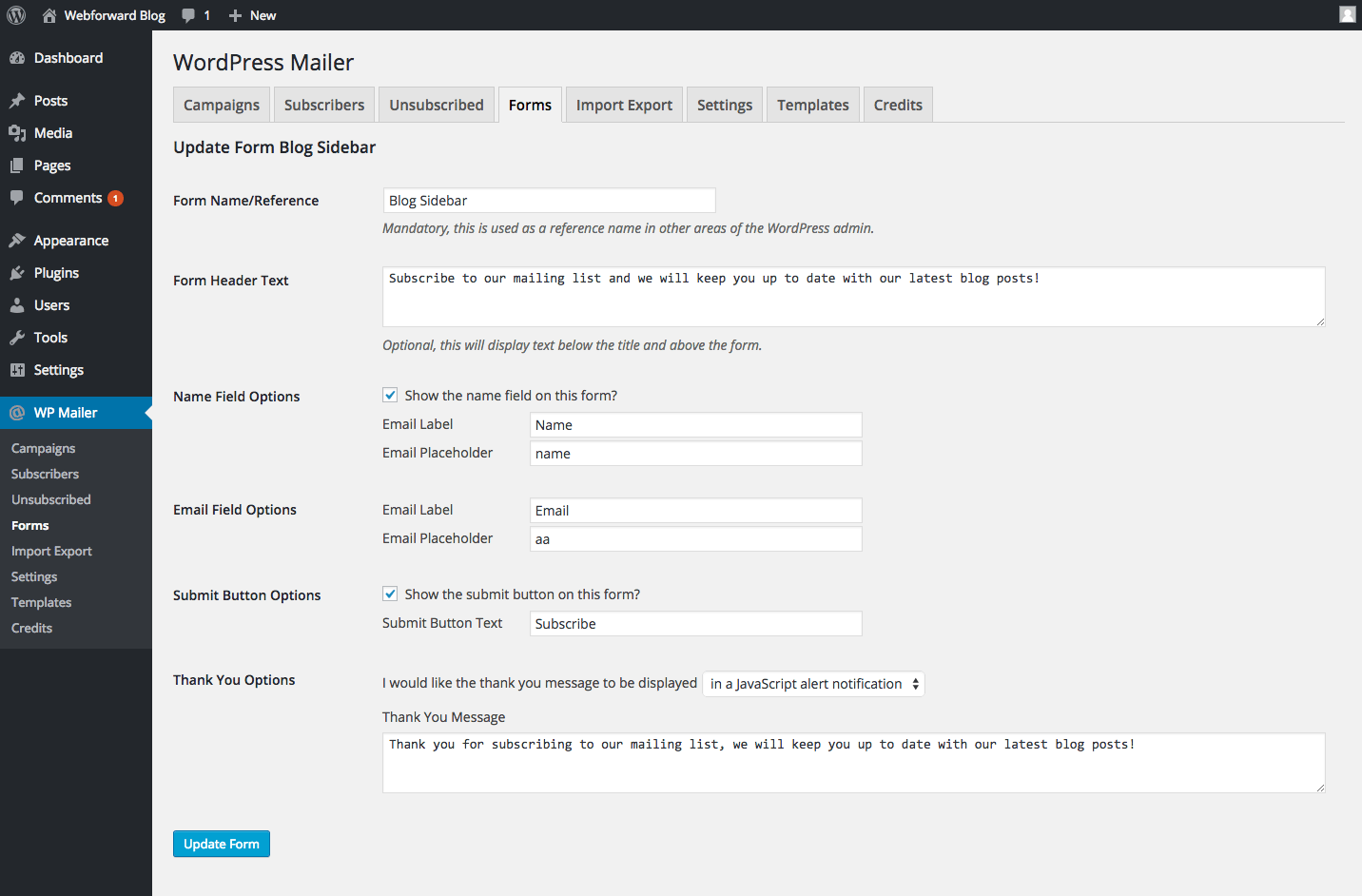Click the Media icon in sidebar
Screen dimensions: 1362x896
point(17,133)
